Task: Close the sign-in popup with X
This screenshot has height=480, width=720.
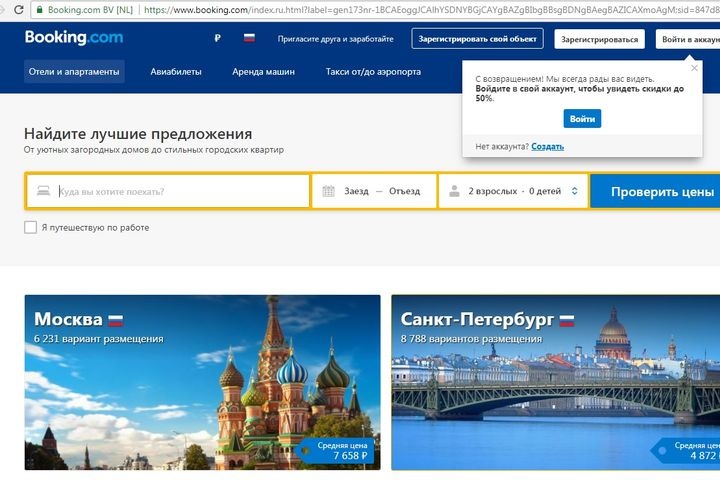Action: click(x=694, y=68)
